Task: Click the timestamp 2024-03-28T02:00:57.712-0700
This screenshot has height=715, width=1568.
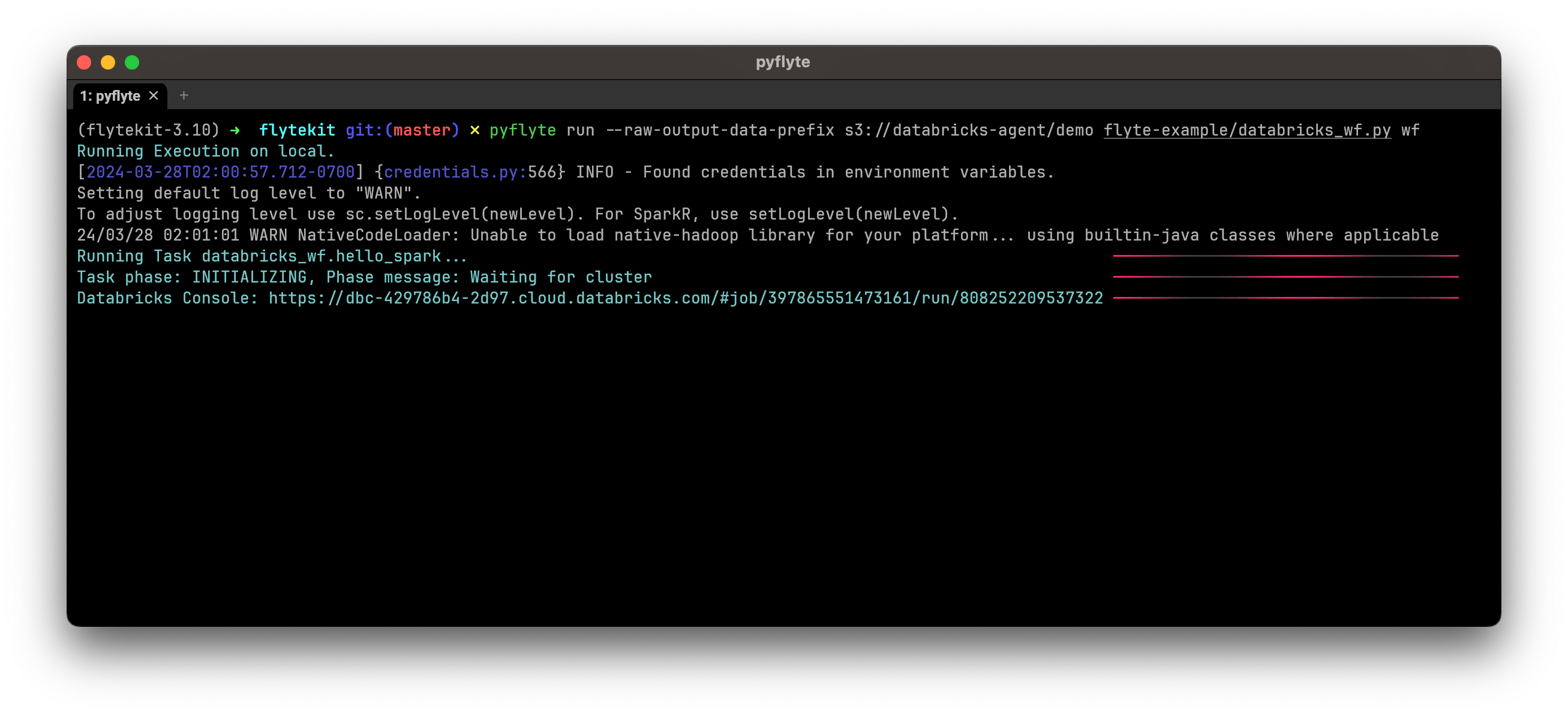Action: (220, 172)
